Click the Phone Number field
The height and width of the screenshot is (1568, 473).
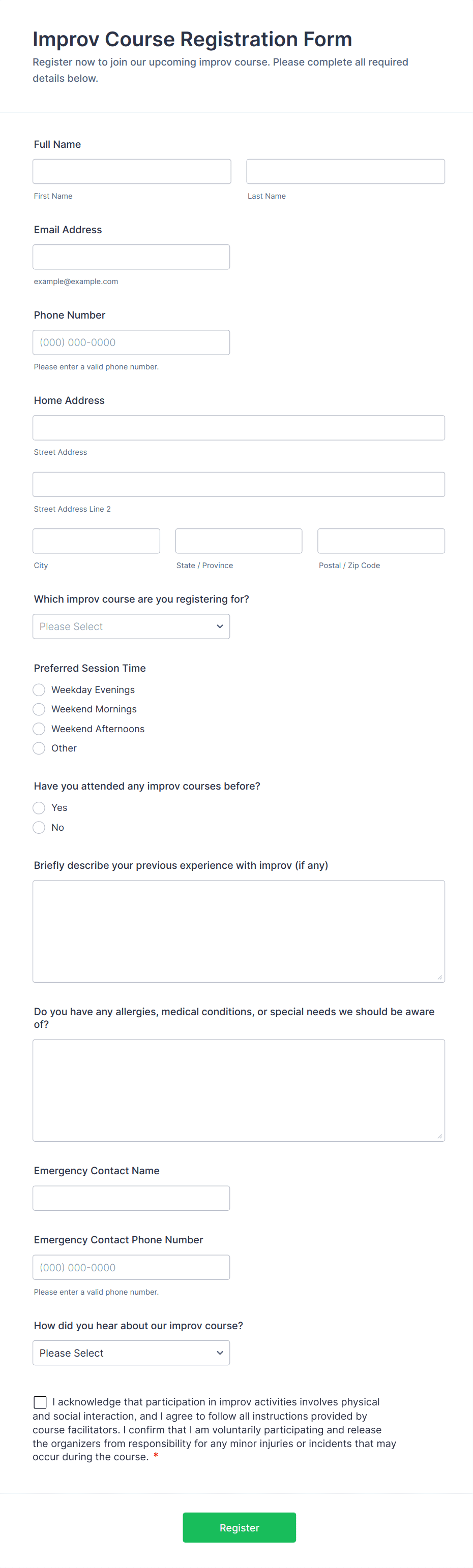131,342
